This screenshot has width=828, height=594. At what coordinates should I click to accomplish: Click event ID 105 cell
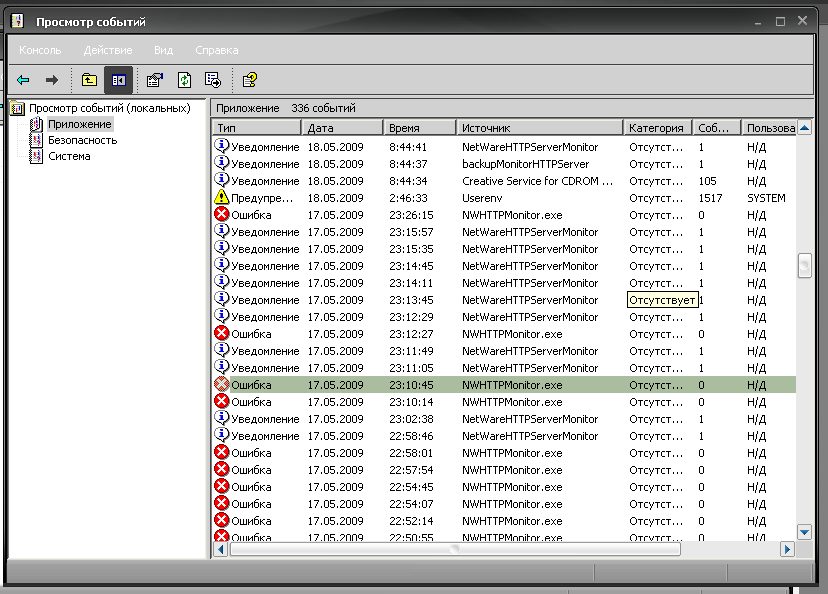tap(707, 181)
